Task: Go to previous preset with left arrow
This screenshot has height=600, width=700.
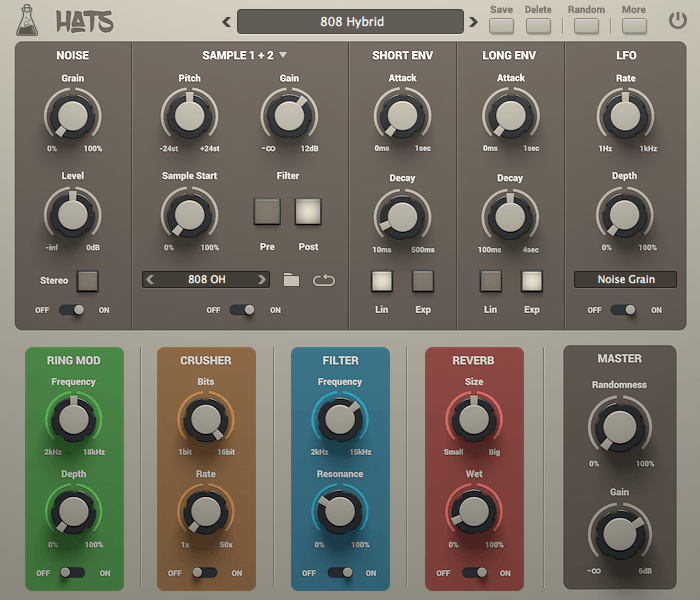Action: pyautogui.click(x=226, y=22)
